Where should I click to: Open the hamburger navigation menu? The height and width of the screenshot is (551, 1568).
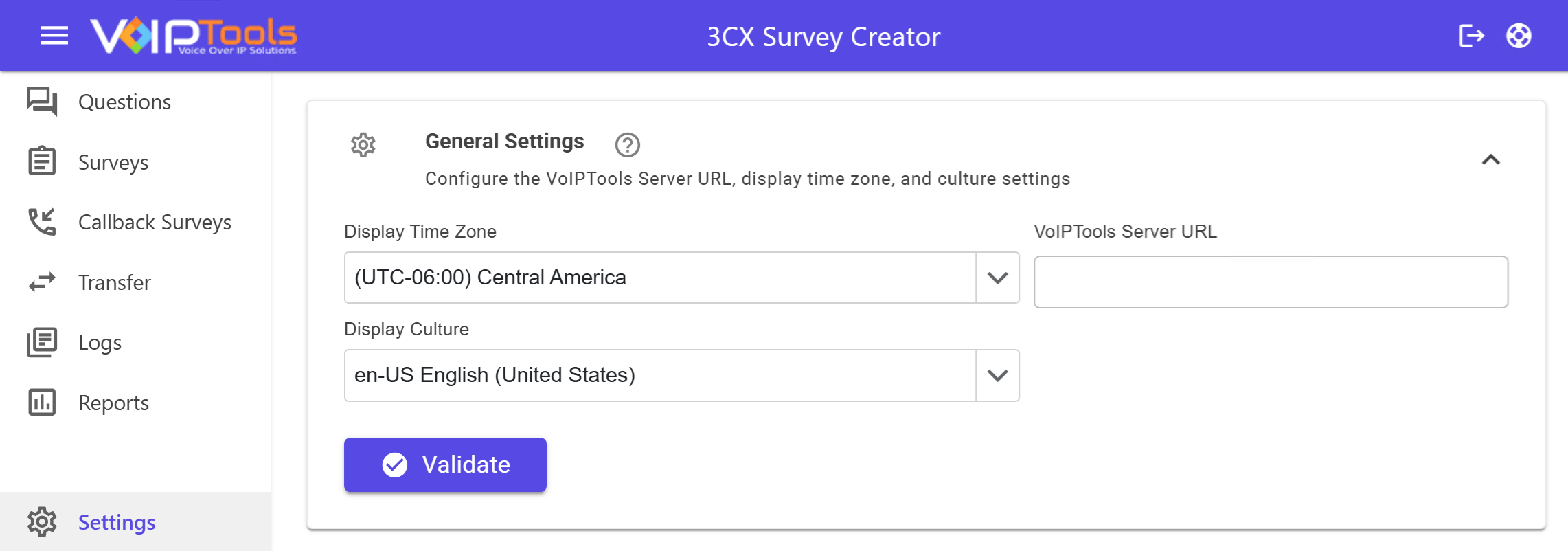tap(54, 36)
